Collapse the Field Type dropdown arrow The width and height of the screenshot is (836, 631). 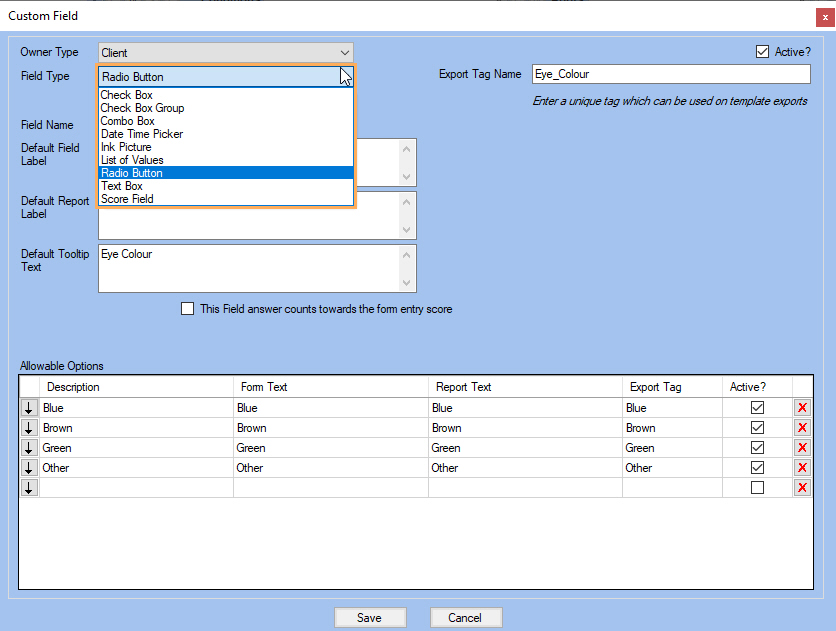pos(345,77)
